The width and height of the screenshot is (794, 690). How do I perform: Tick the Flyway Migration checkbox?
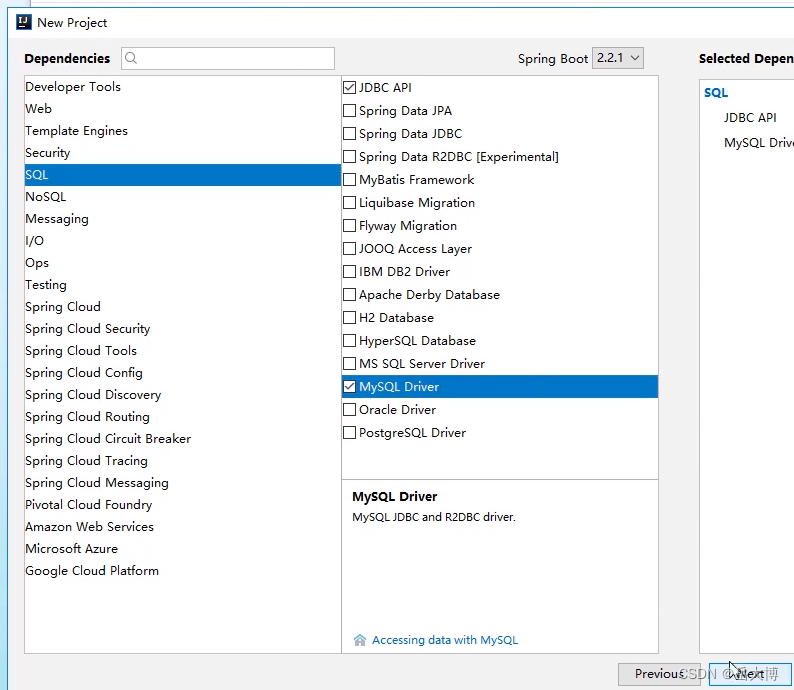[x=349, y=226]
